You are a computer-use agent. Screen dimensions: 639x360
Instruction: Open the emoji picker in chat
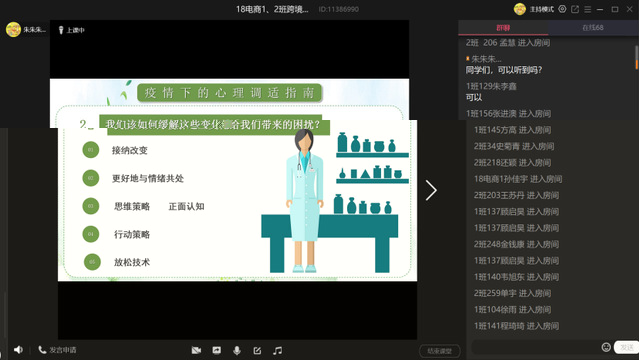606,347
